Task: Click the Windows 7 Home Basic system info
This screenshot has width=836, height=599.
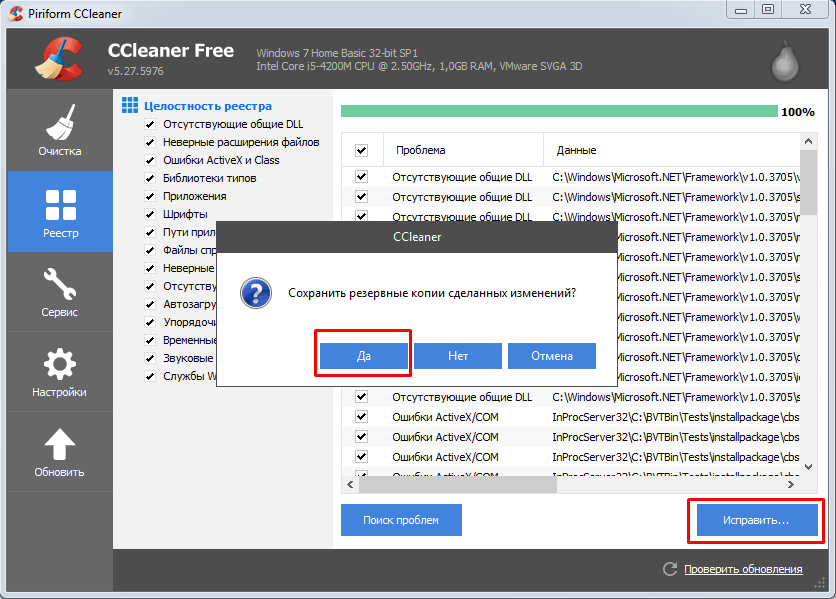Action: coord(337,53)
